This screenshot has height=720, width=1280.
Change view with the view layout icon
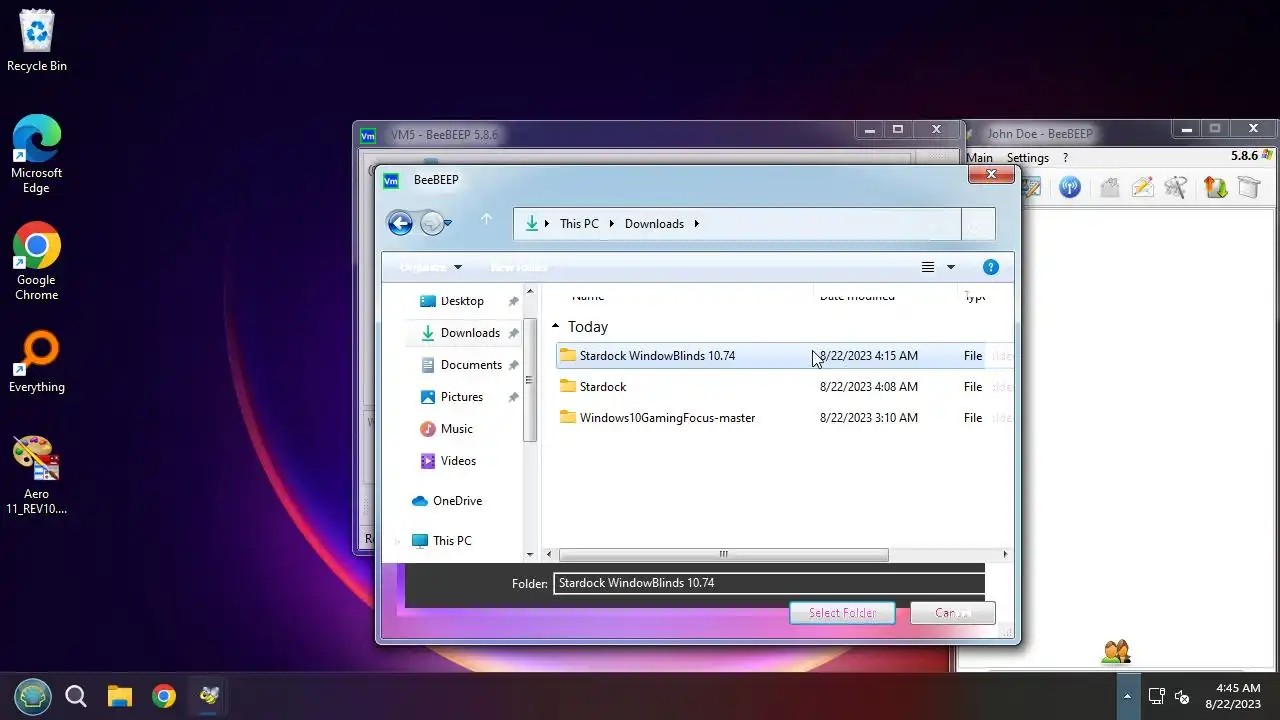click(927, 267)
